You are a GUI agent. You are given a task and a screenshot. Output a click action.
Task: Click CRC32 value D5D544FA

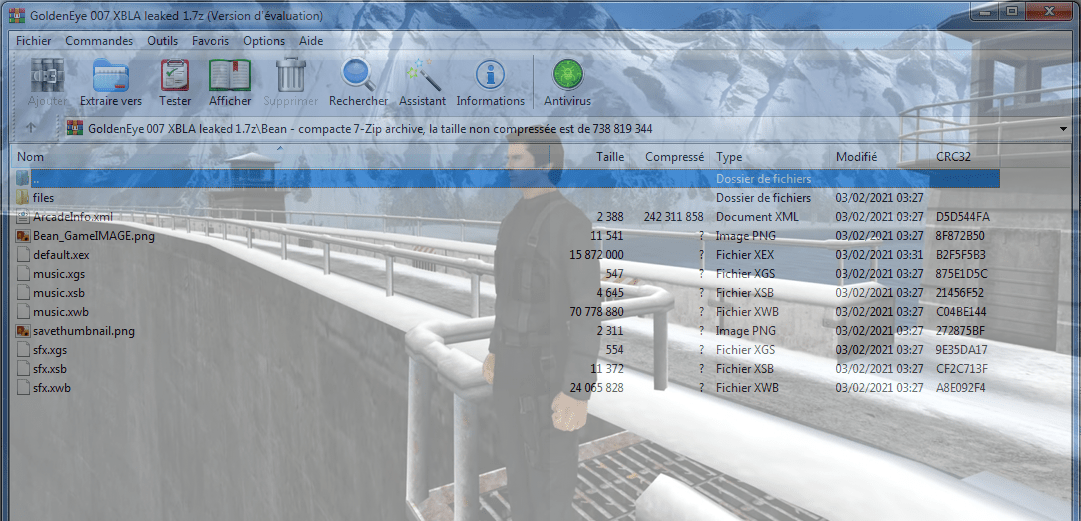pyautogui.click(x=963, y=216)
